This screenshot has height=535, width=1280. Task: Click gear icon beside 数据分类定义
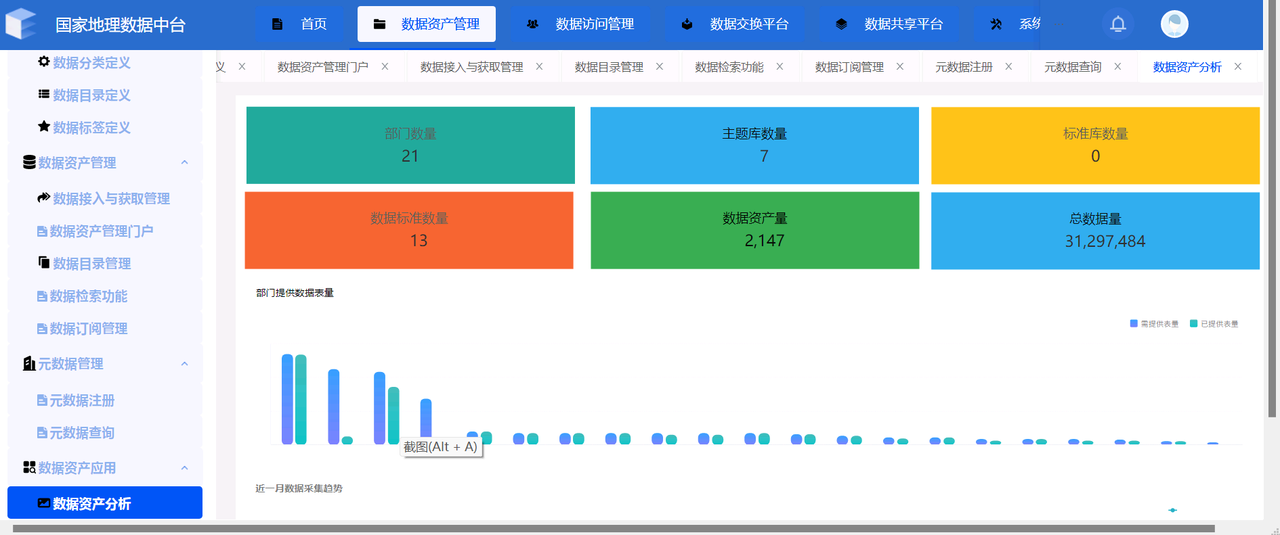43,62
